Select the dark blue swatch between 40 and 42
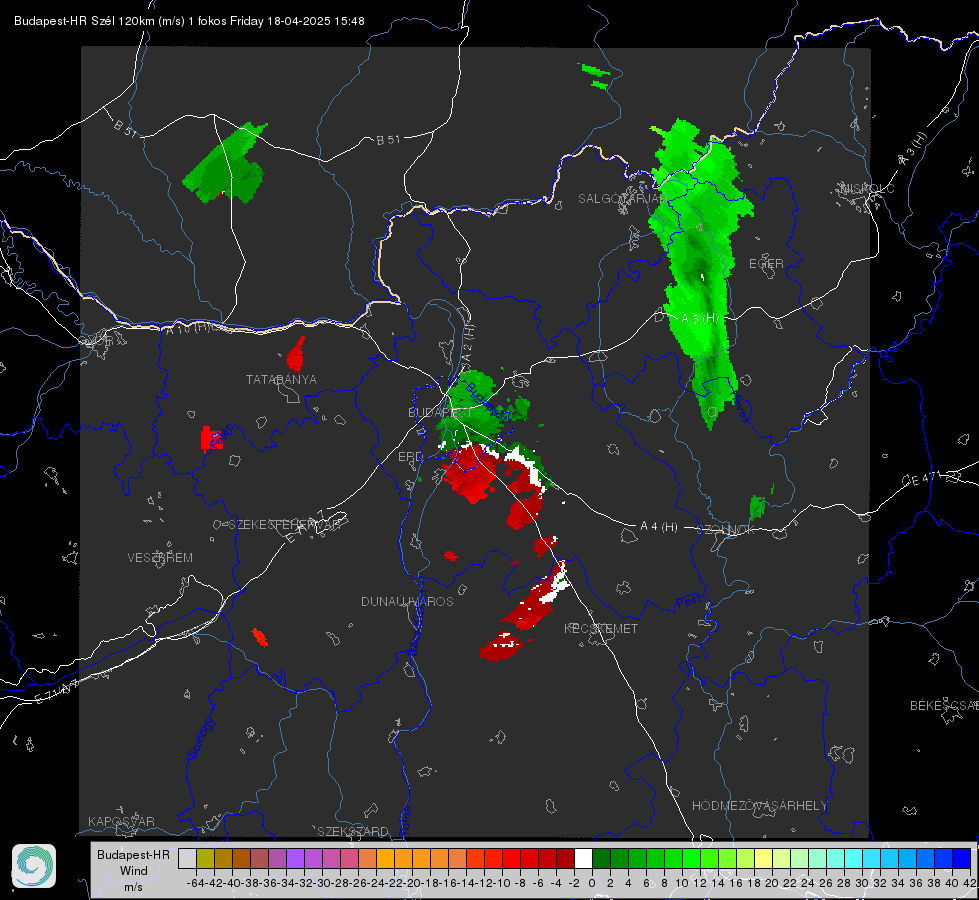Image resolution: width=979 pixels, height=900 pixels. point(962,858)
